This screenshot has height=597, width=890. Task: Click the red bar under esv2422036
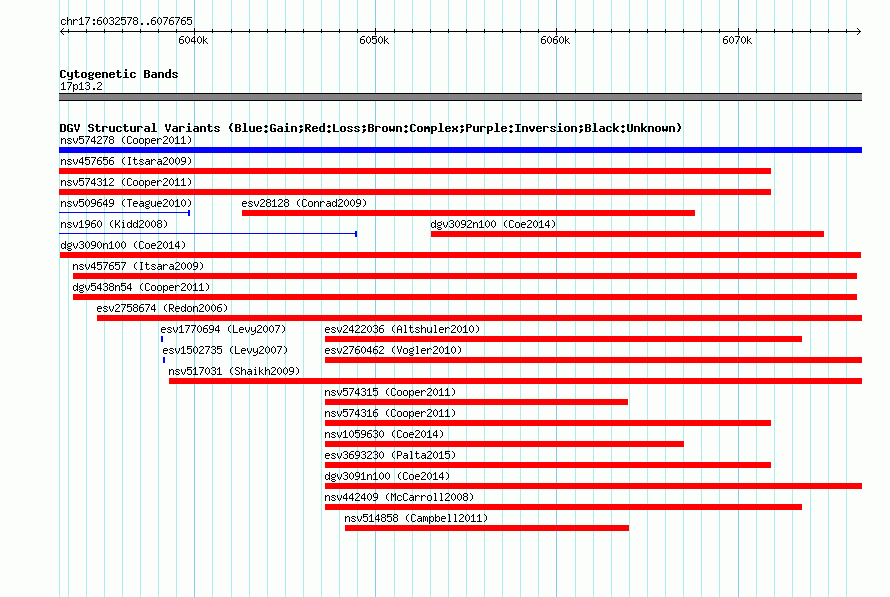click(x=563, y=339)
